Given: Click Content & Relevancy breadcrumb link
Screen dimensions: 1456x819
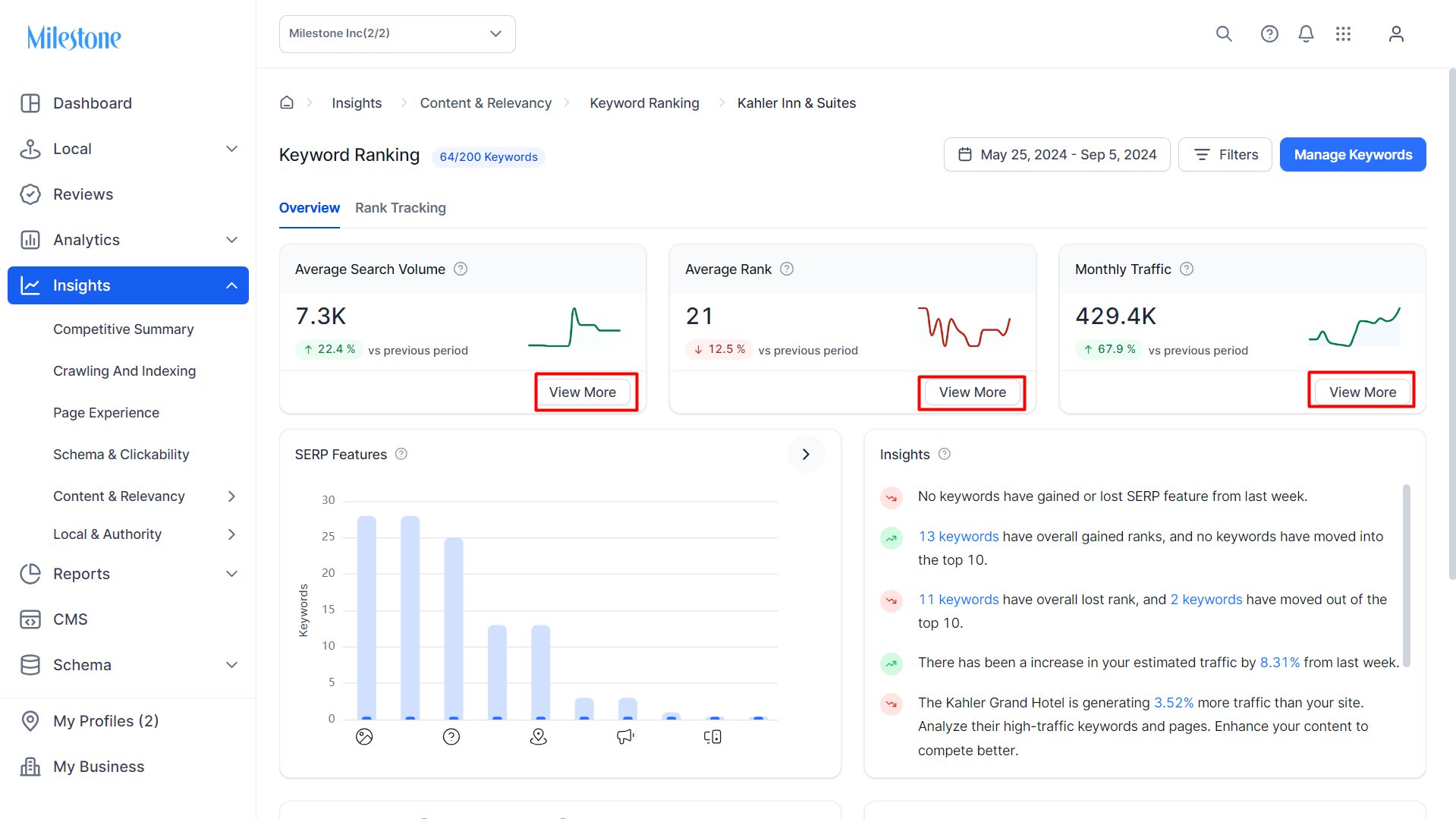Looking at the screenshot, I should [x=486, y=103].
